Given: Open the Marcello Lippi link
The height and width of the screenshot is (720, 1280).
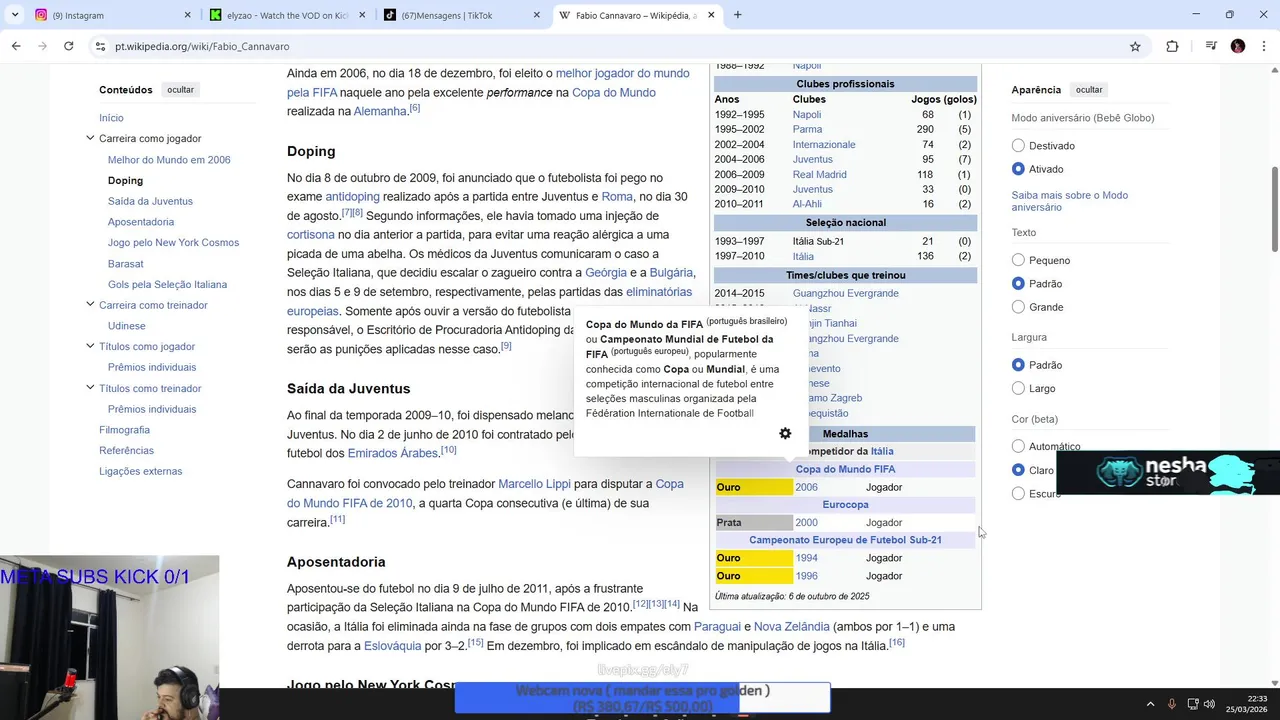Looking at the screenshot, I should pyautogui.click(x=534, y=484).
